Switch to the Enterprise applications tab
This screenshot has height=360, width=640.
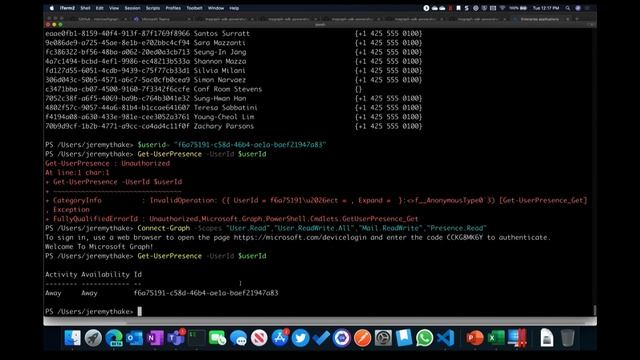click(x=541, y=19)
